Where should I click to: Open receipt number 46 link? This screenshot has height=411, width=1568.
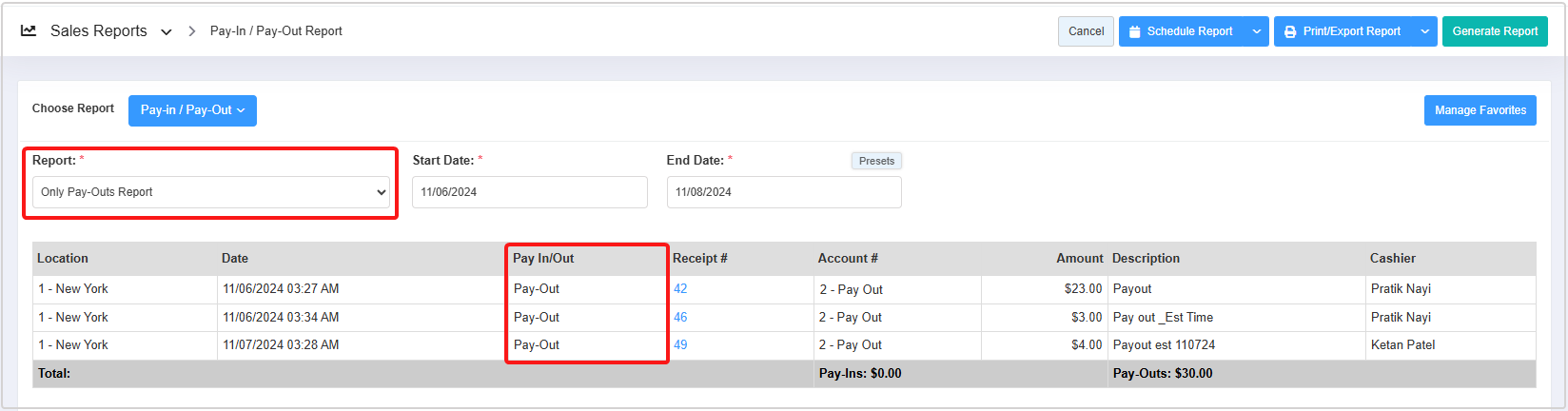click(x=680, y=318)
